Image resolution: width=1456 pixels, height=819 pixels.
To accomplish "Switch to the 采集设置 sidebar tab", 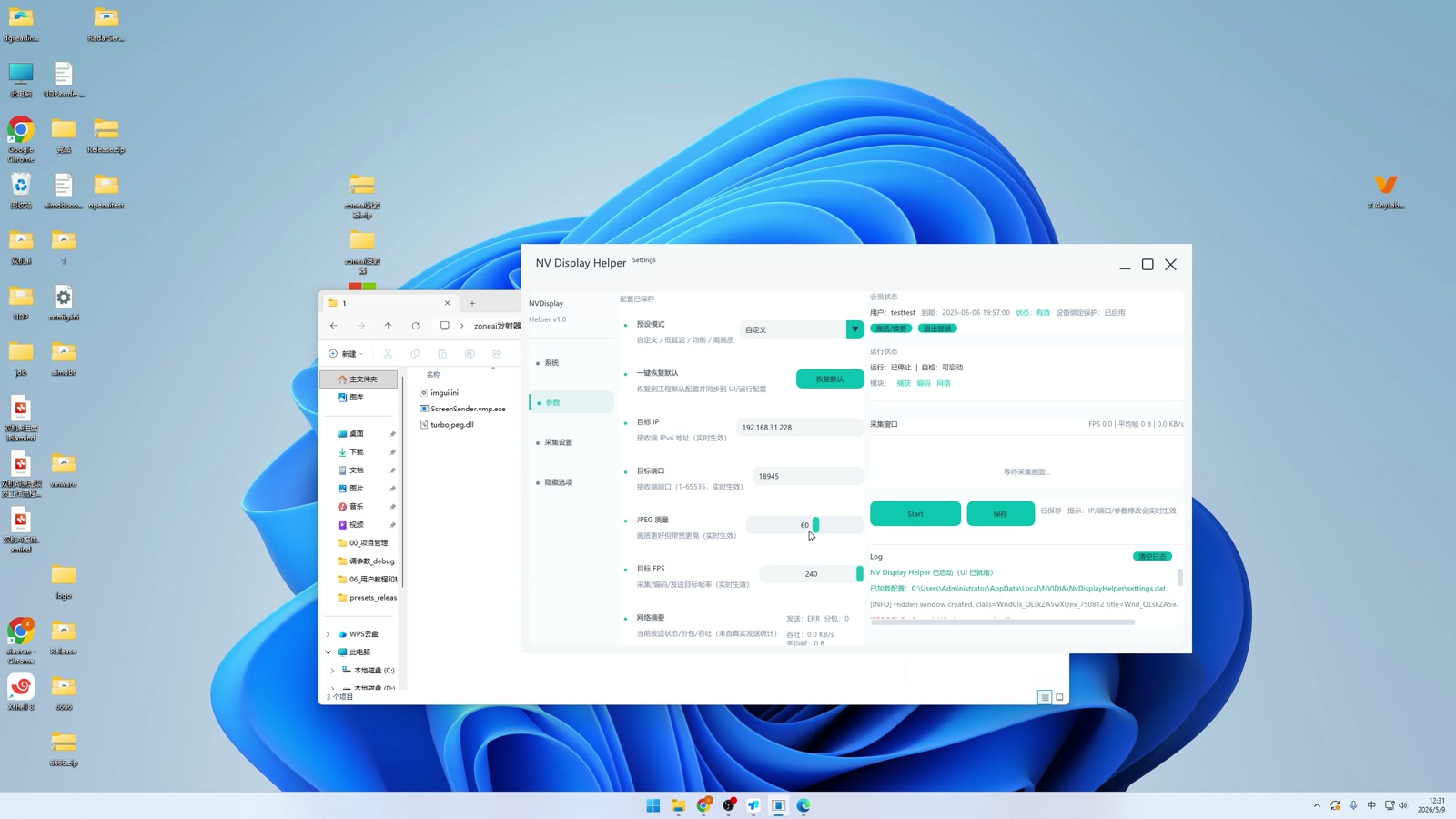I will coord(571,442).
